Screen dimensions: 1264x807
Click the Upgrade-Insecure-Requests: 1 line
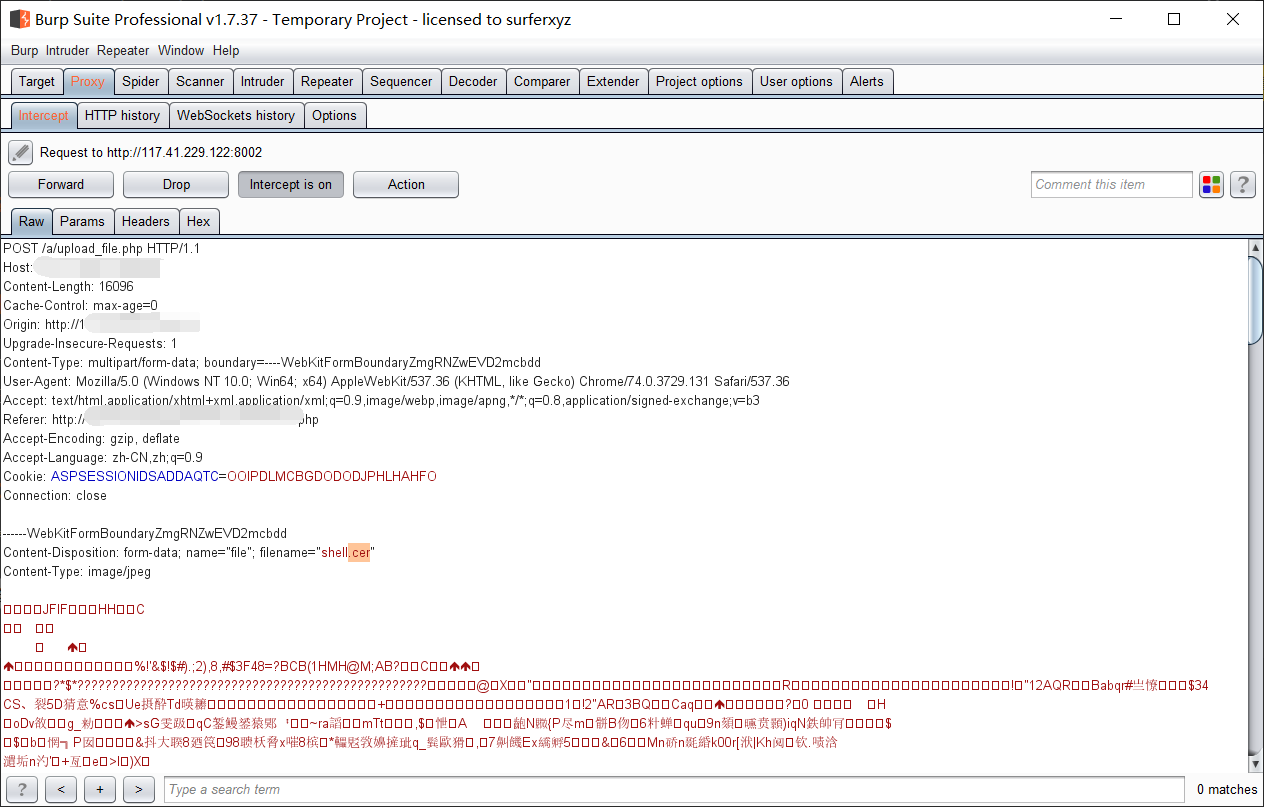tap(90, 343)
